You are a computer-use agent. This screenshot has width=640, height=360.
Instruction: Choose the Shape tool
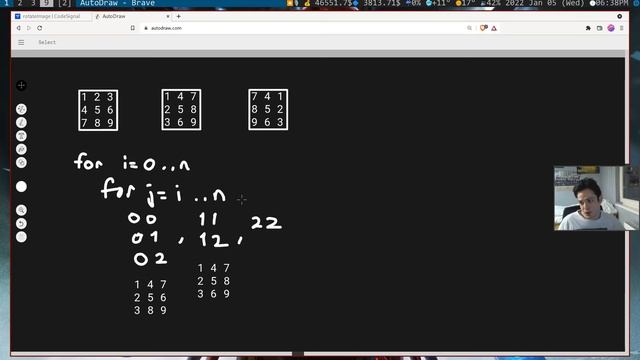tap(21, 162)
